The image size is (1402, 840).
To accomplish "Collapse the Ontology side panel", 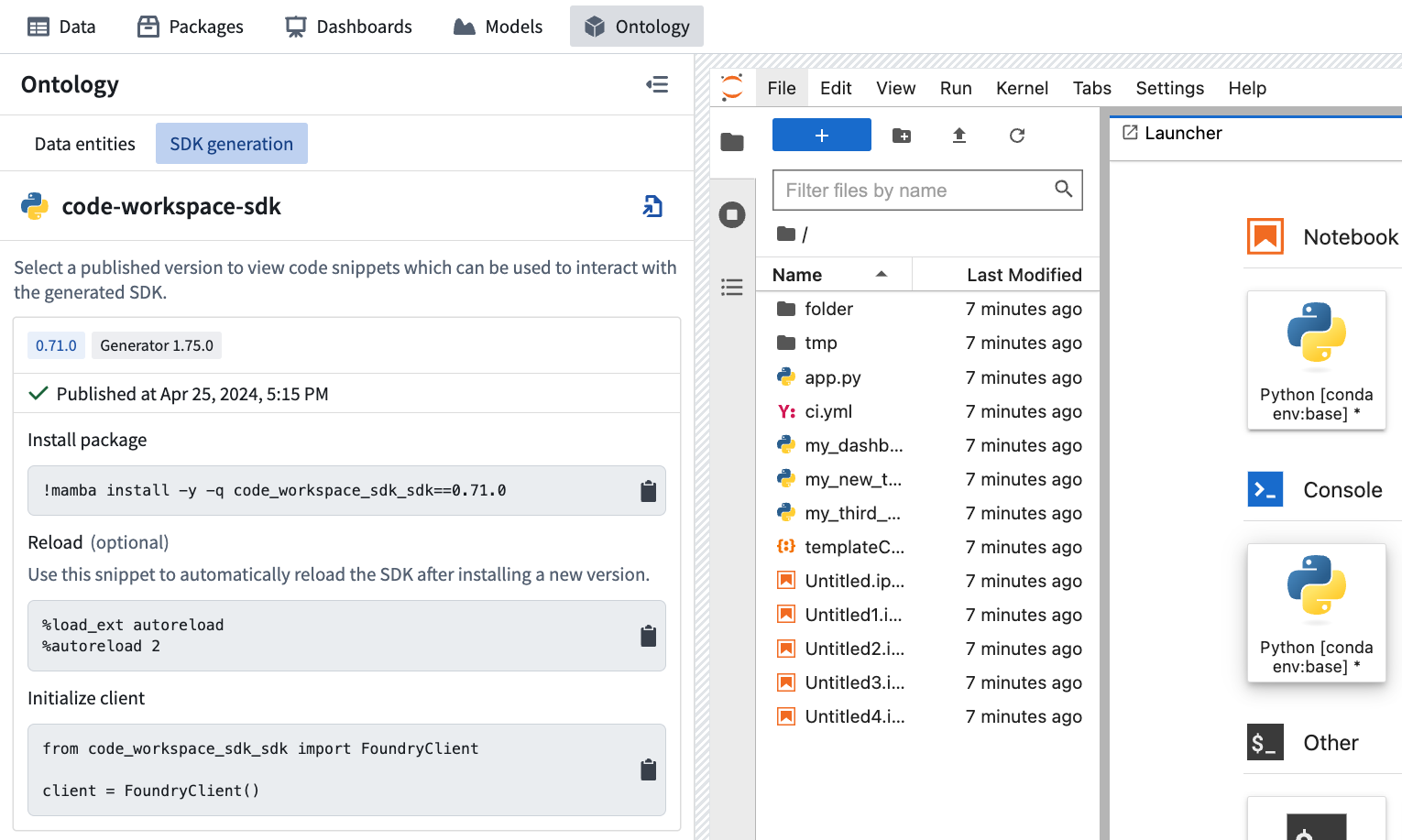I will tap(657, 84).
